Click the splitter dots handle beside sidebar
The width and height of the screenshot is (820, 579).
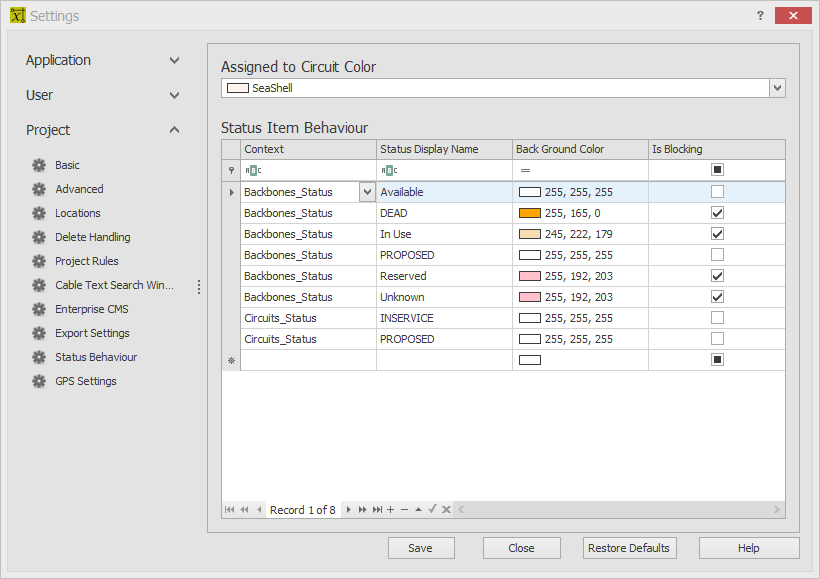(x=199, y=287)
